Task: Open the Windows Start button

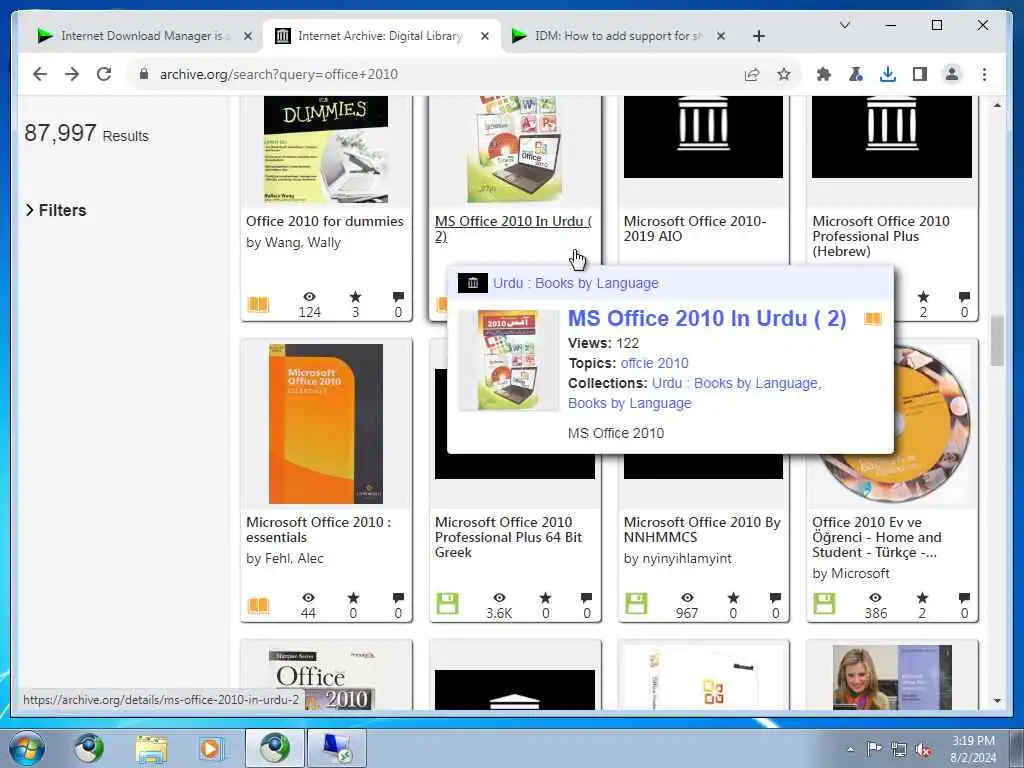Action: (26, 748)
